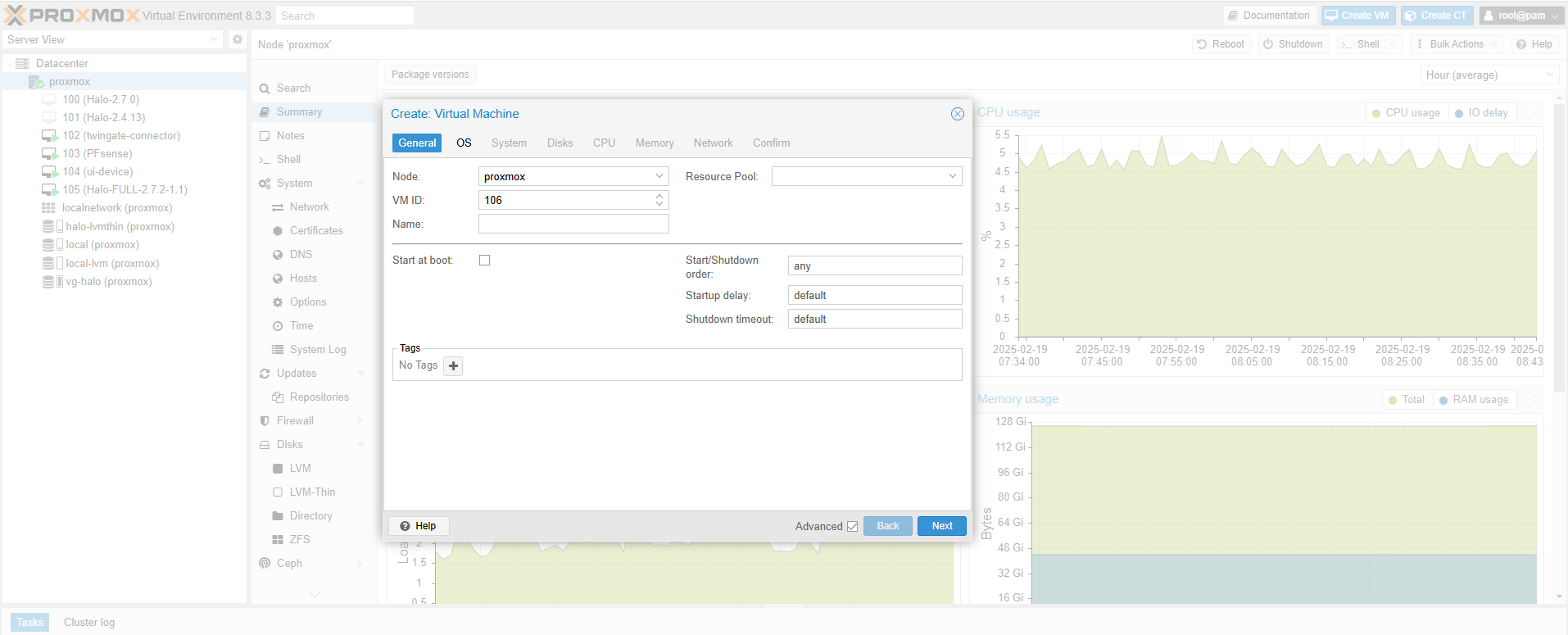Click the Proxmox logo icon
1568x635 pixels.
click(x=15, y=16)
